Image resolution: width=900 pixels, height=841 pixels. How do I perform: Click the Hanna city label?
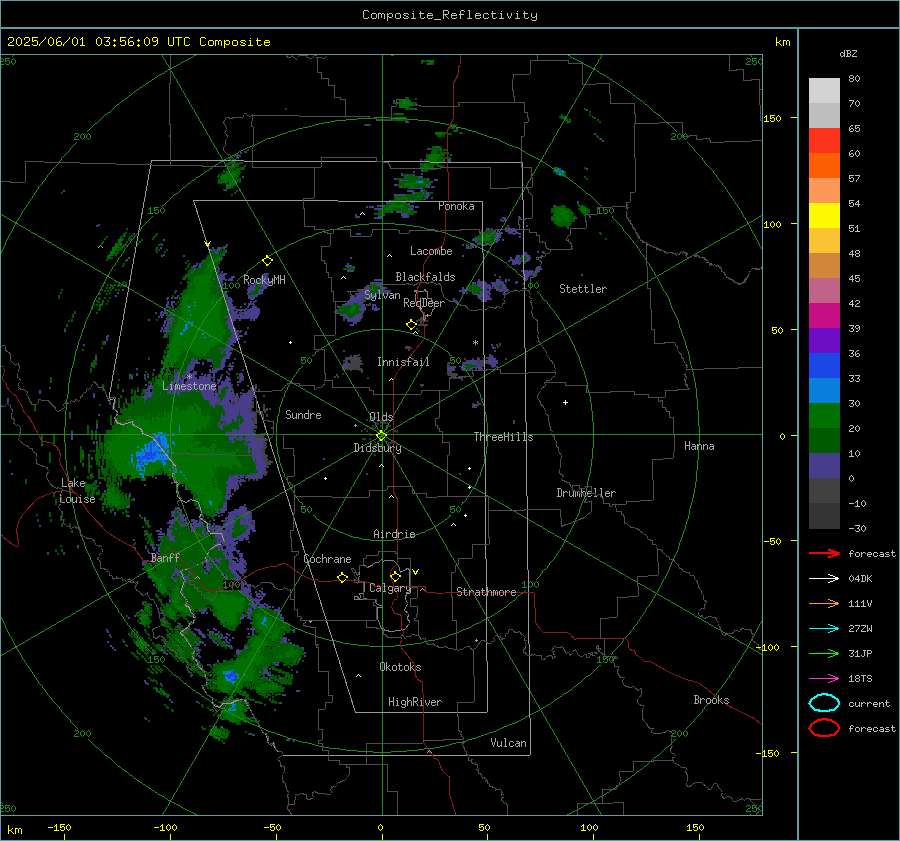pyautogui.click(x=699, y=446)
